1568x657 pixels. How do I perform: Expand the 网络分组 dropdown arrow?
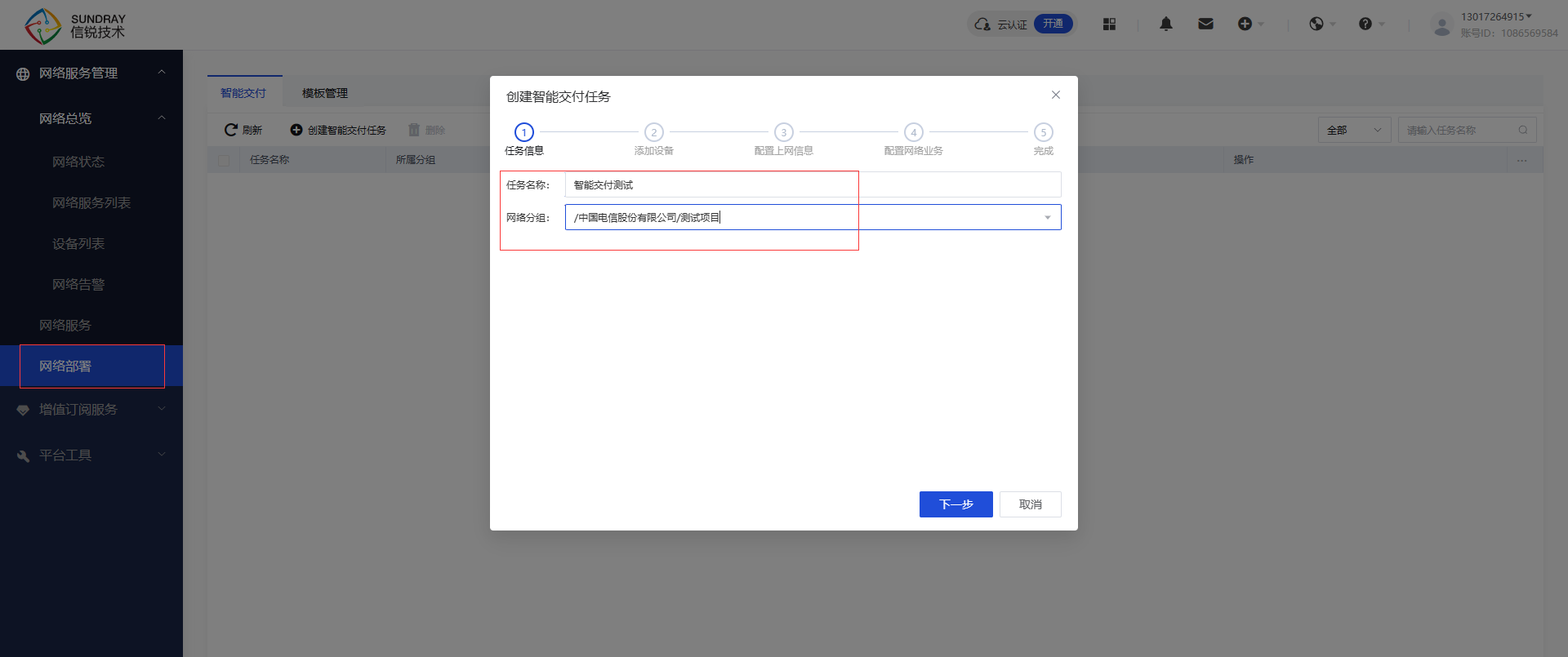tap(1048, 217)
